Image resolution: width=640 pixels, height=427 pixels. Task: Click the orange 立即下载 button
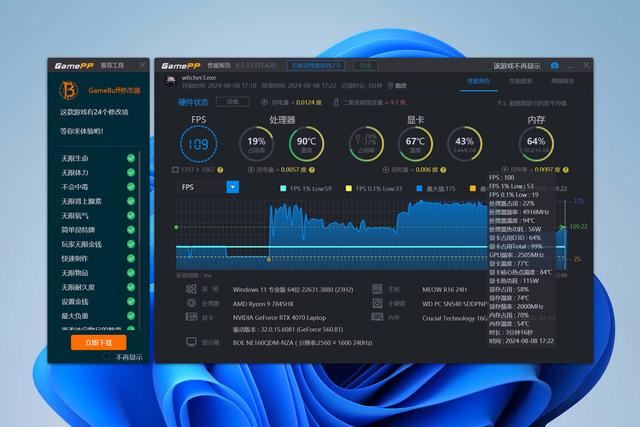(98, 342)
